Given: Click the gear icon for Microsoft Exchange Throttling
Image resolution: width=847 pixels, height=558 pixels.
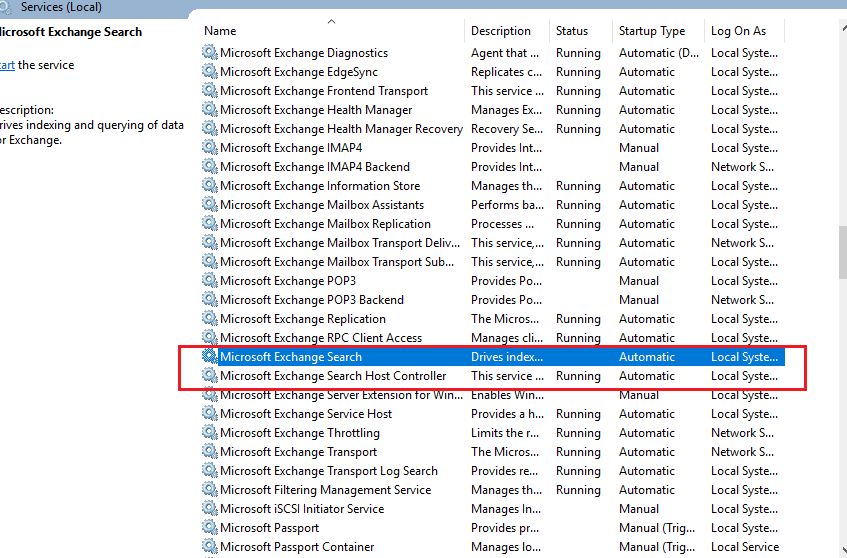Looking at the screenshot, I should point(210,432).
